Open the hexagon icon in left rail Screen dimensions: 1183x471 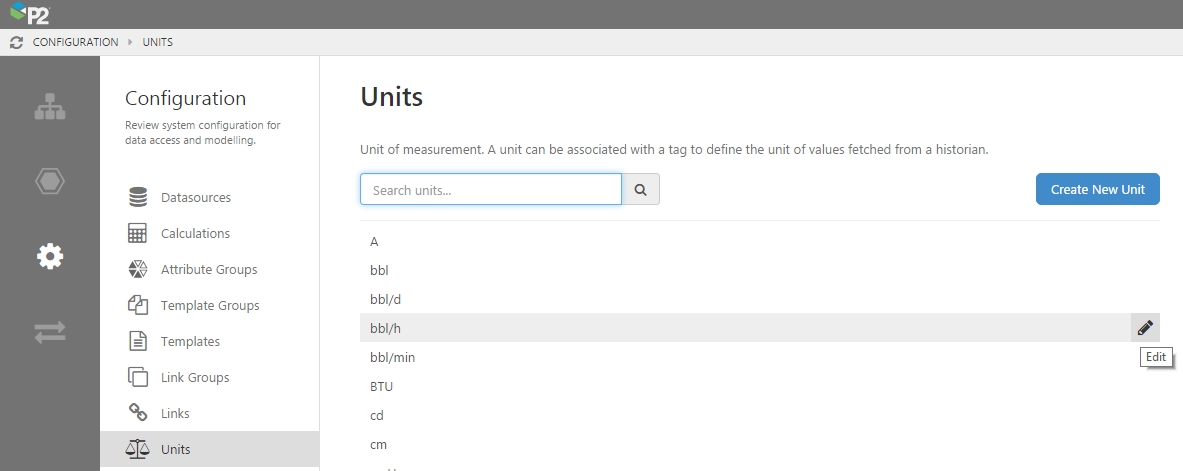click(x=50, y=181)
